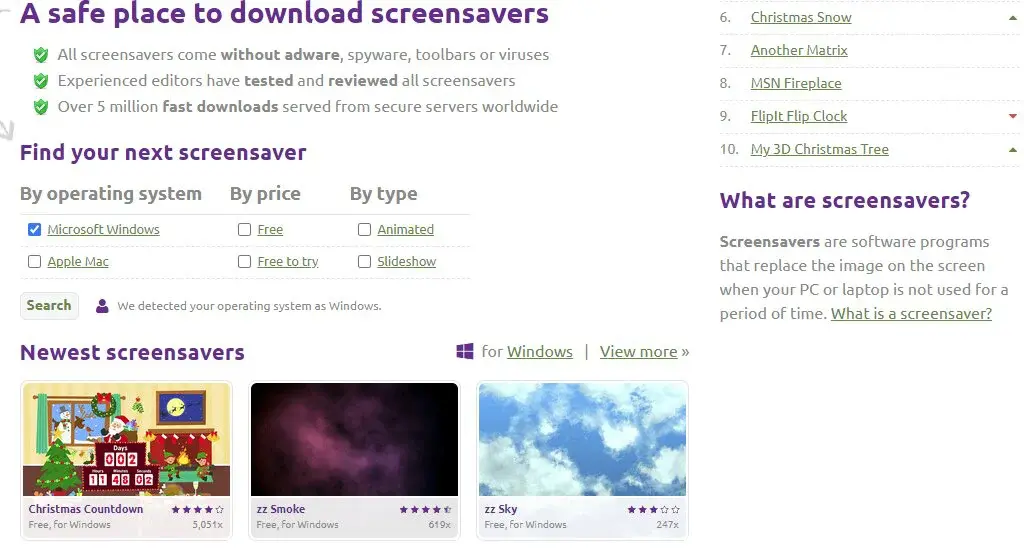Click the 247x download count text

click(667, 524)
